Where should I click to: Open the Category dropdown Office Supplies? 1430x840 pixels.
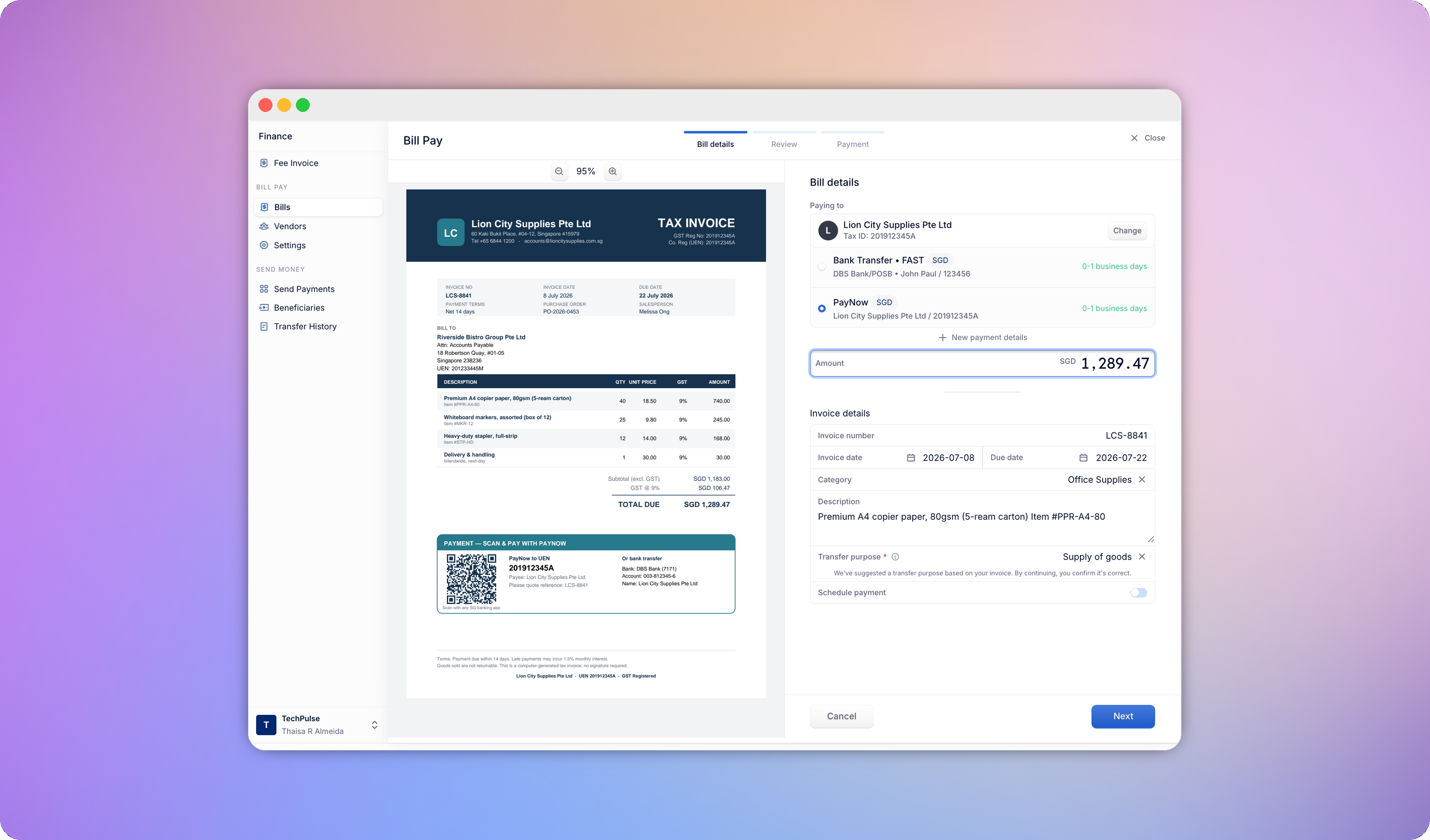point(1099,480)
